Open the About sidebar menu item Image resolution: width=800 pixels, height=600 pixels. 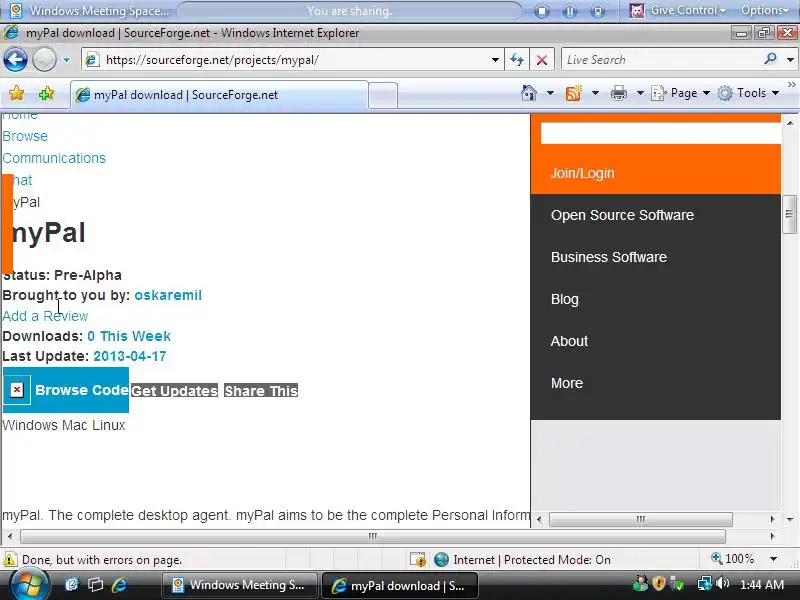coord(569,341)
